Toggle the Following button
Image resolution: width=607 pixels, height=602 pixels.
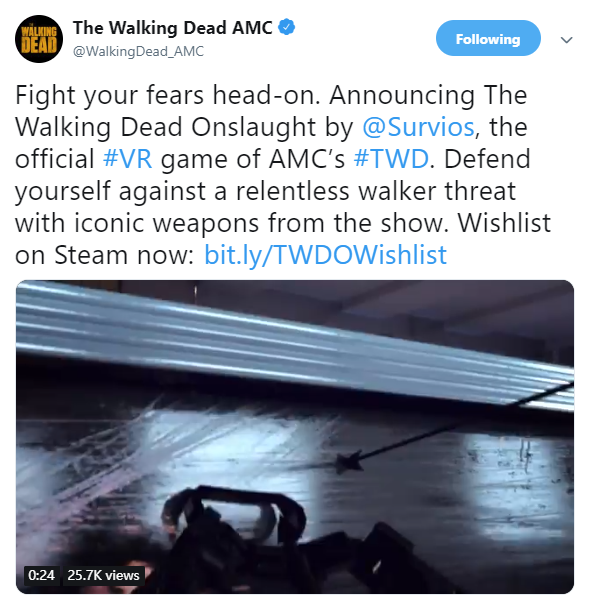pyautogui.click(x=488, y=38)
